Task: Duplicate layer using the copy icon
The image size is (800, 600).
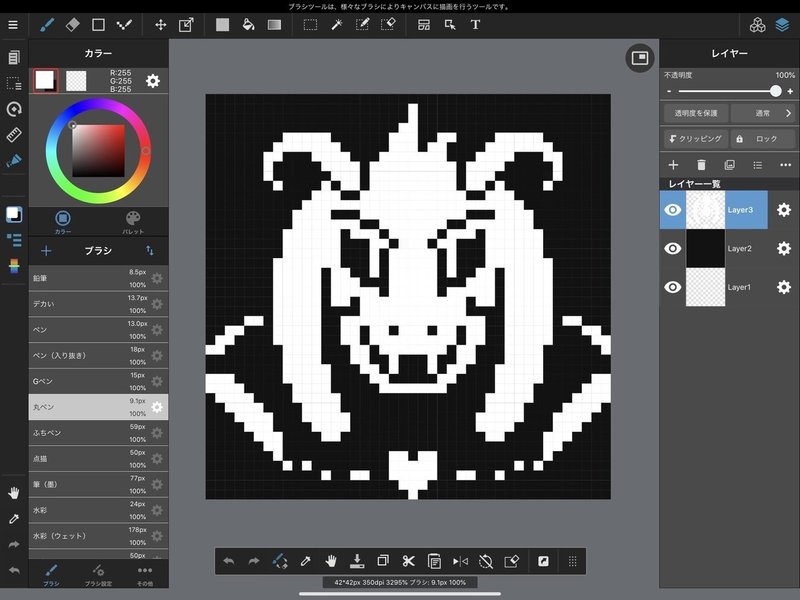Action: click(730, 164)
